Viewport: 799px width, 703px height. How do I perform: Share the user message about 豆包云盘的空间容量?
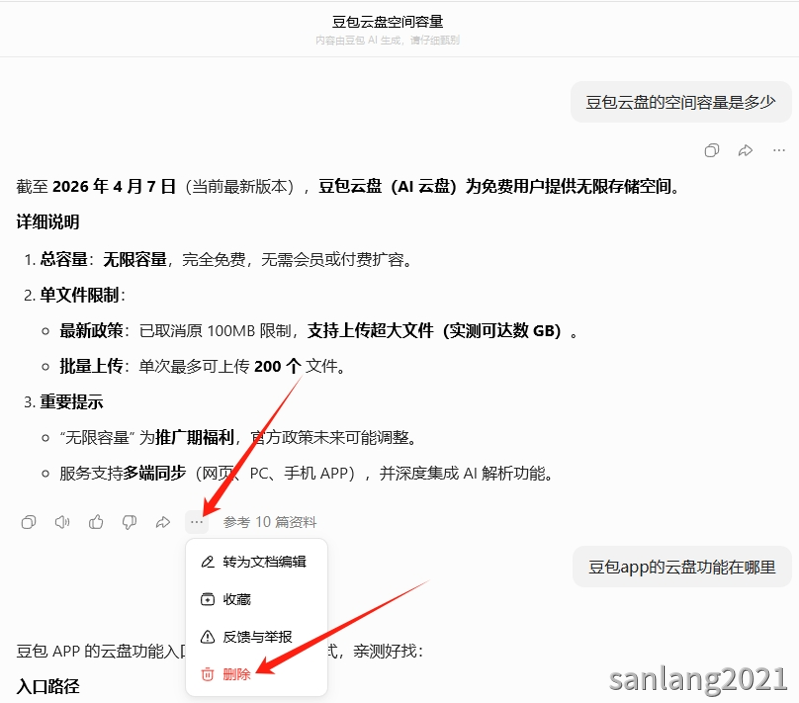pos(745,150)
